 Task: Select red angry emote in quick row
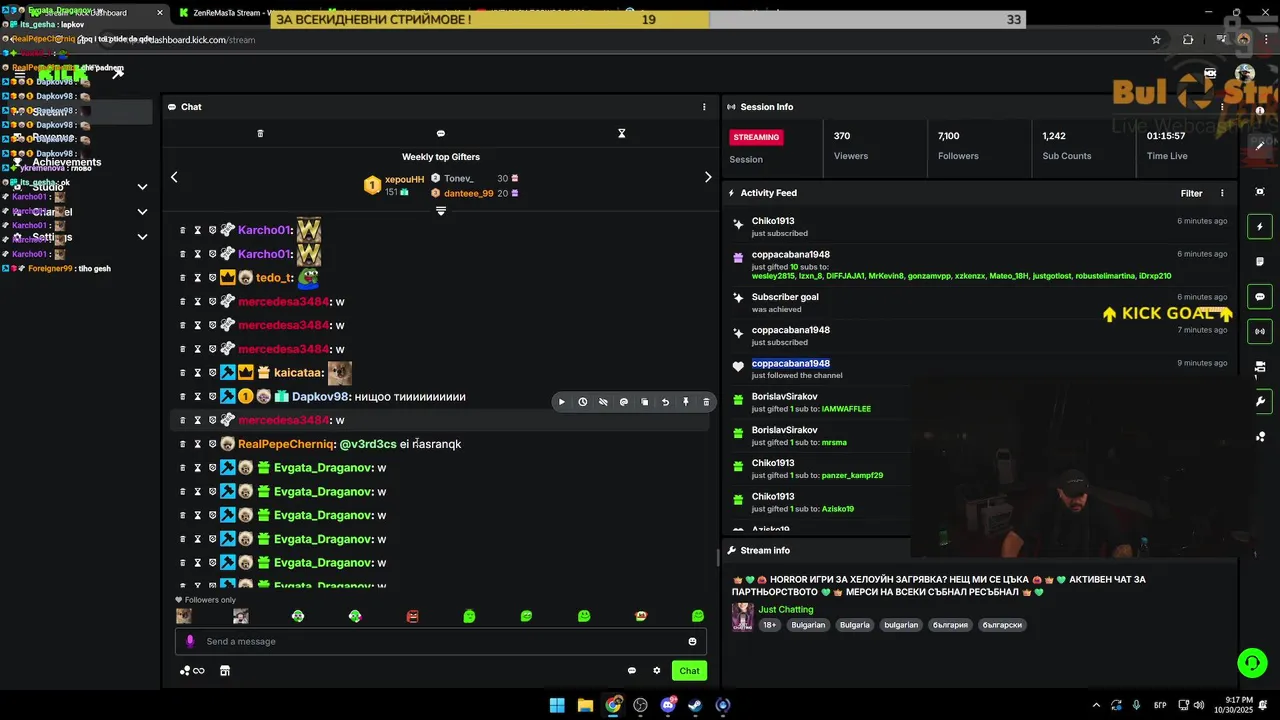click(x=413, y=616)
